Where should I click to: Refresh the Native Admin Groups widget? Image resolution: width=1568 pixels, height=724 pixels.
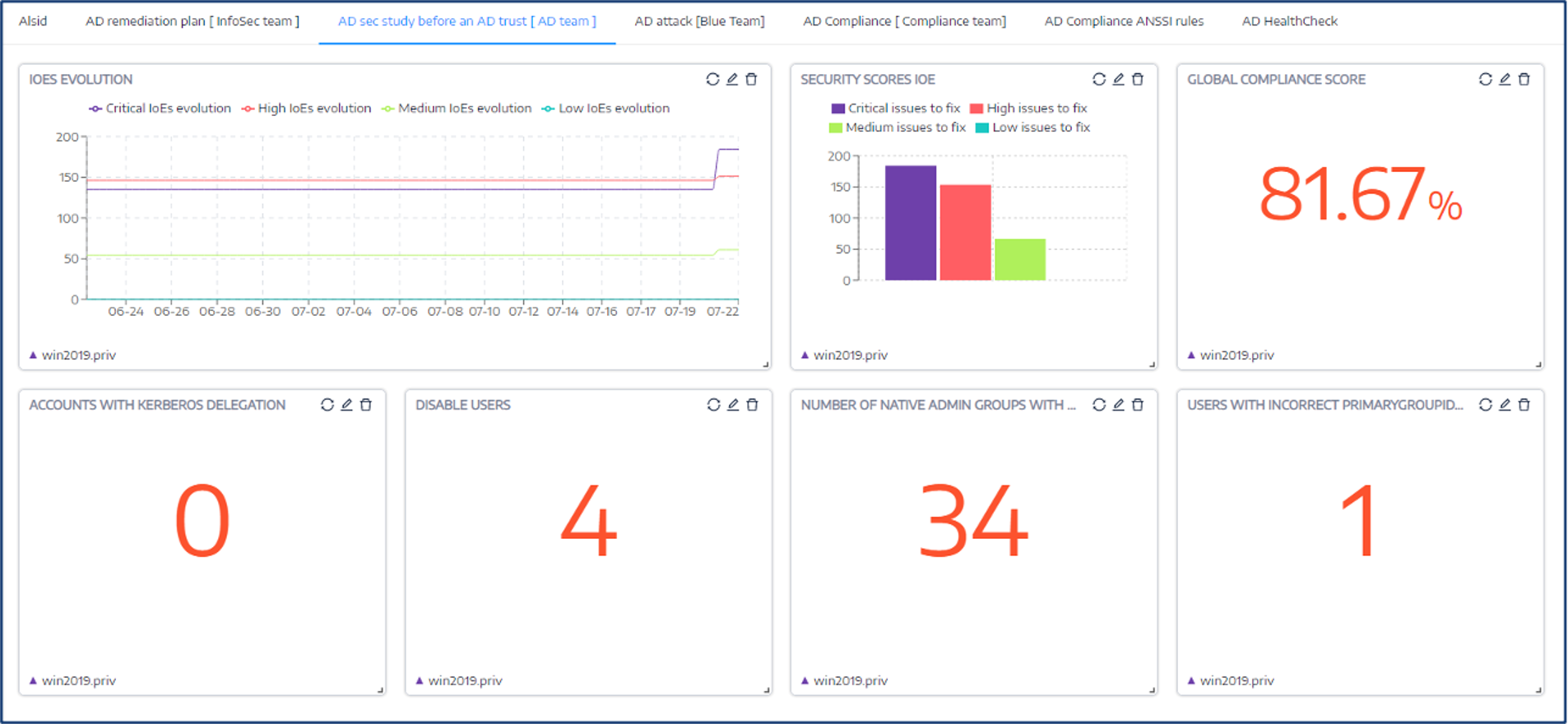[1099, 405]
